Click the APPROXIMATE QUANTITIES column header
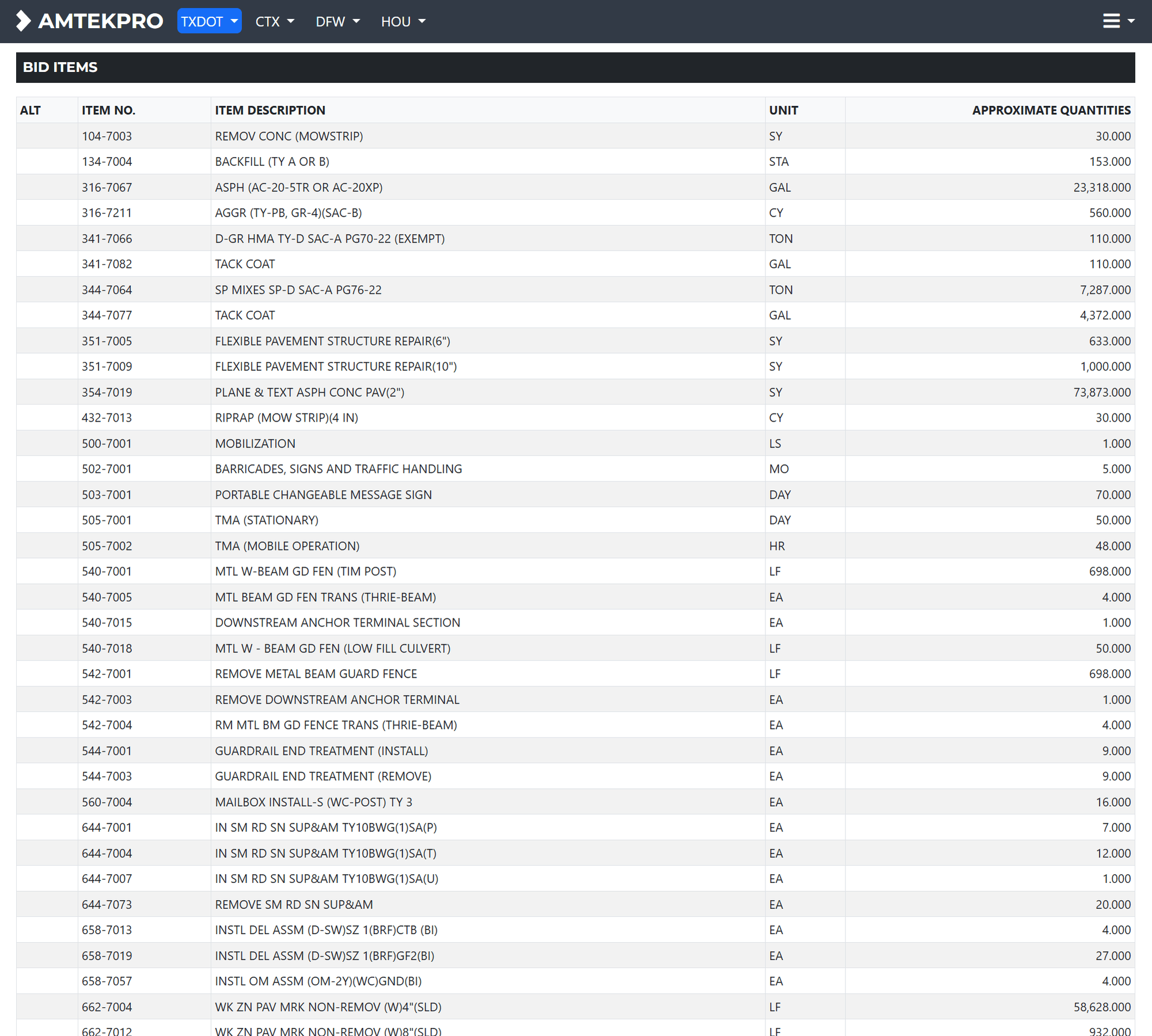 tap(1051, 110)
